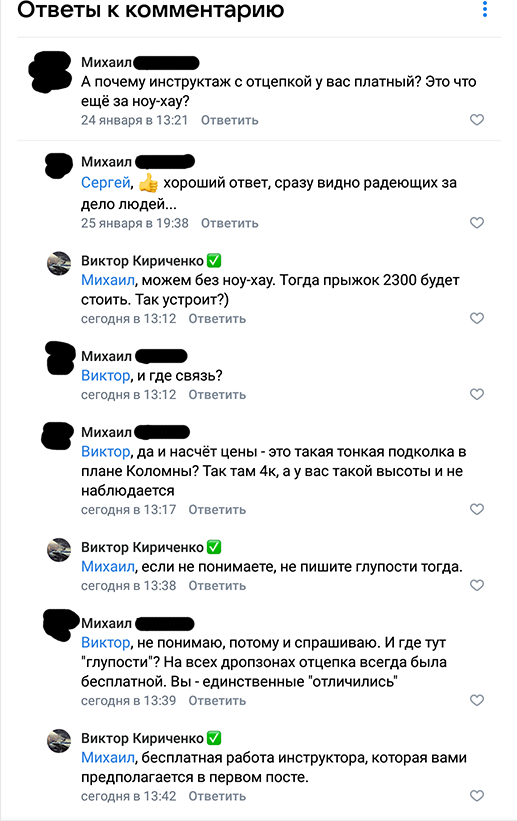Reply to the 25 января 19:38 comment
The image size is (517, 821).
click(x=229, y=224)
